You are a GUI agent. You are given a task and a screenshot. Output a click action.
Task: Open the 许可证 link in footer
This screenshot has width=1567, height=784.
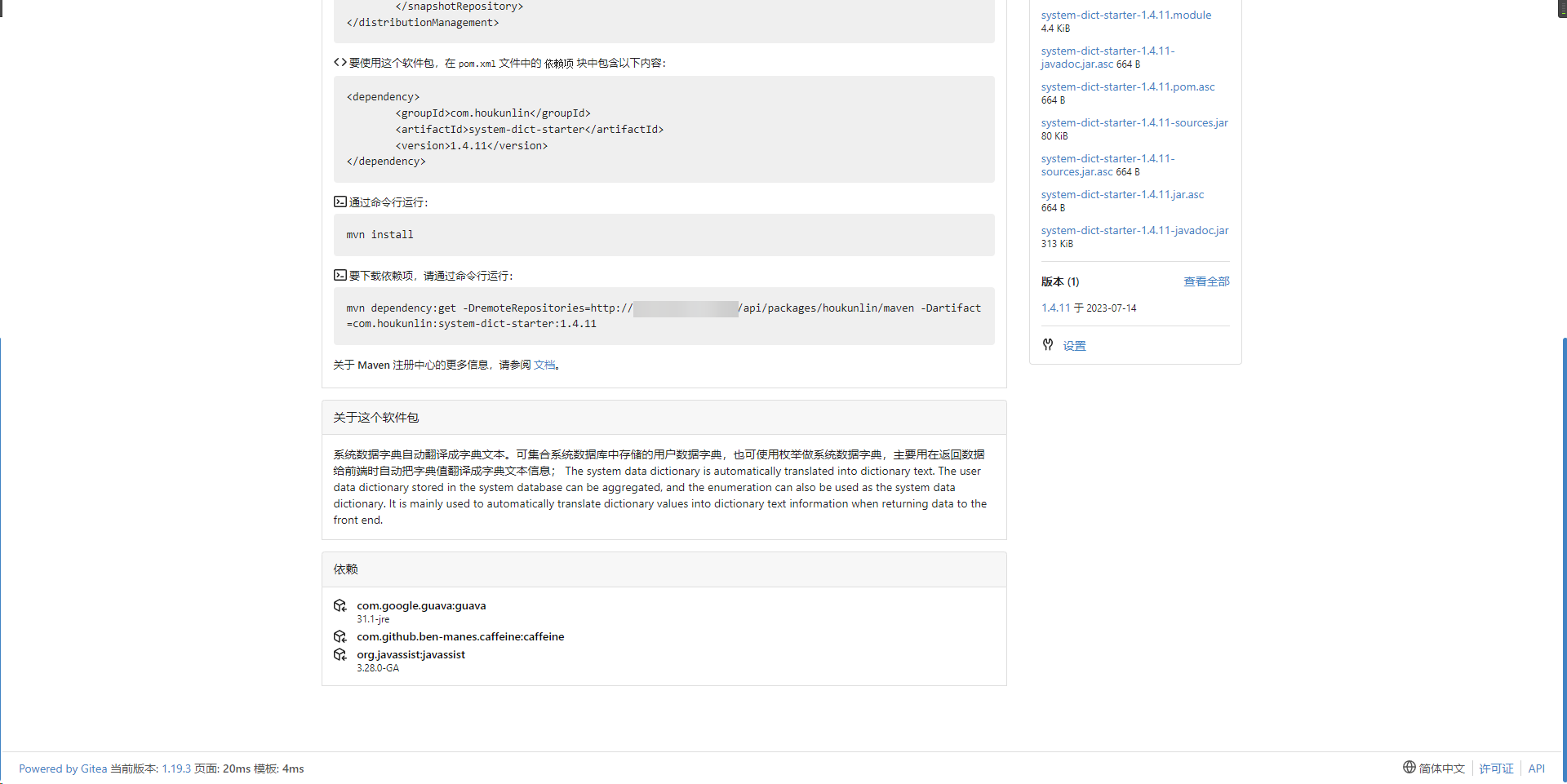click(1496, 768)
